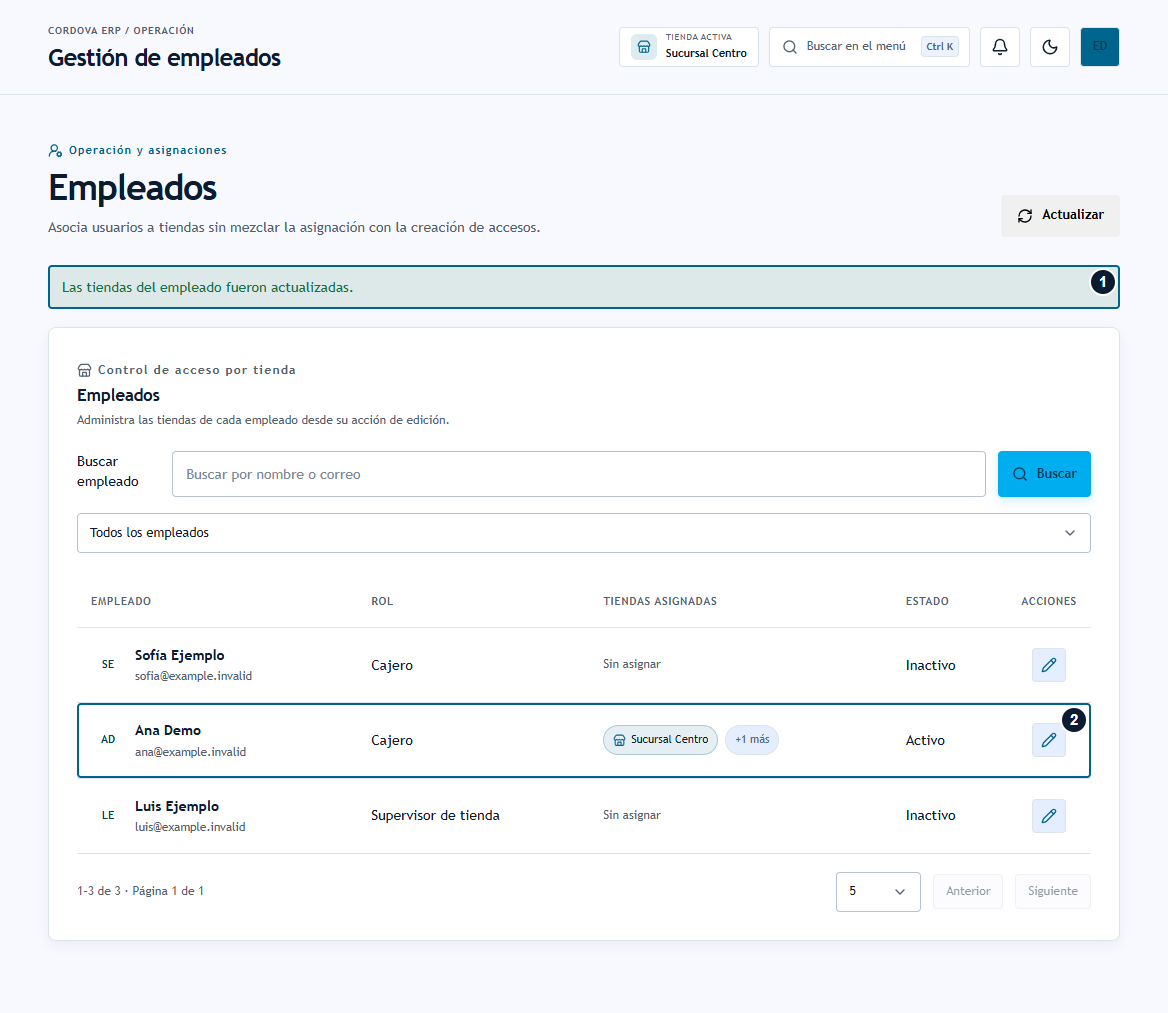The image size is (1168, 1013).
Task: Click the Siguiente pagination button
Action: (x=1053, y=892)
